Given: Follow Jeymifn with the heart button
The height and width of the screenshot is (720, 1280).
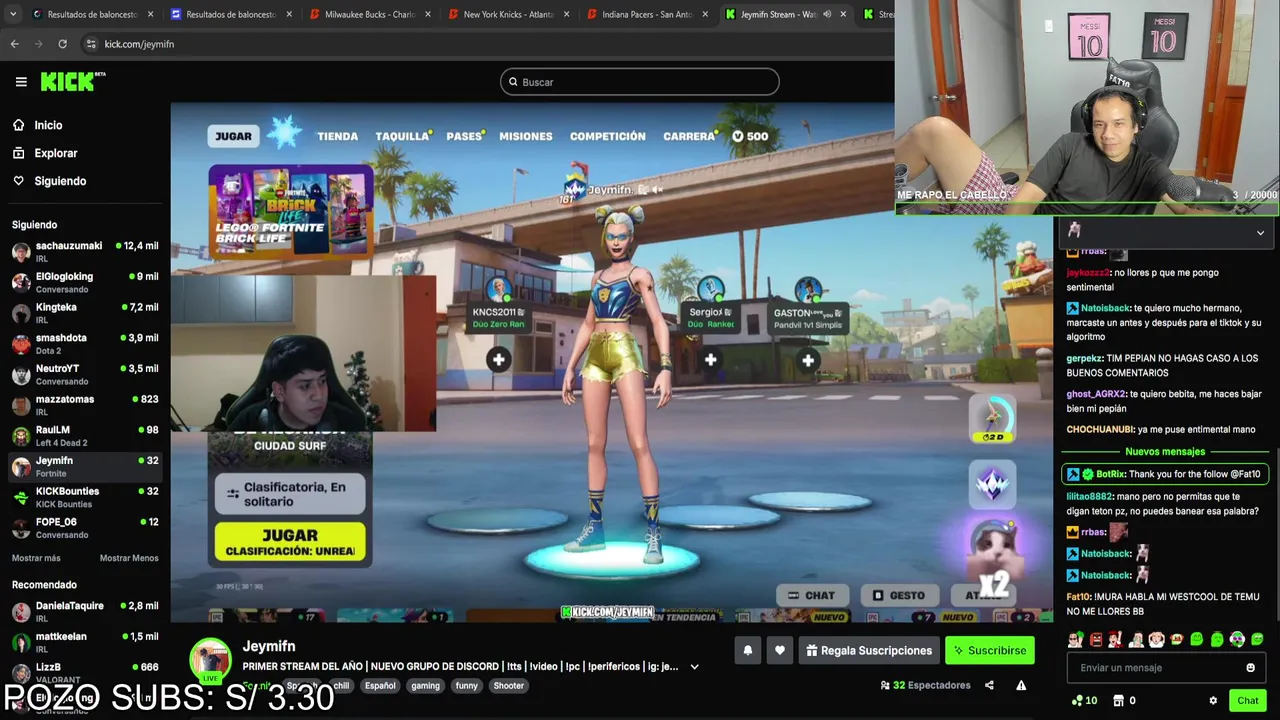Looking at the screenshot, I should point(780,650).
